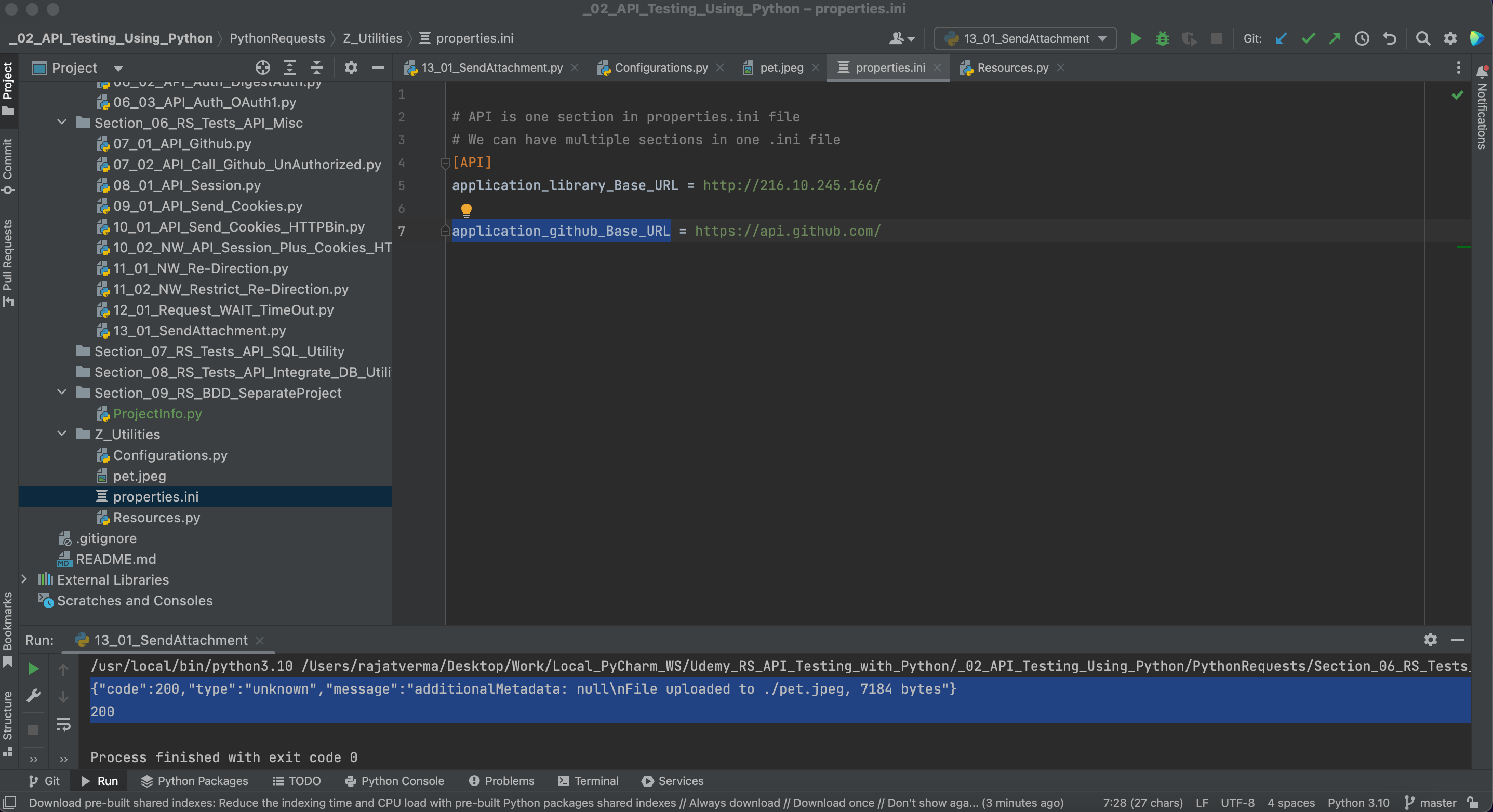
Task: Open the Services tool window
Action: (672, 781)
